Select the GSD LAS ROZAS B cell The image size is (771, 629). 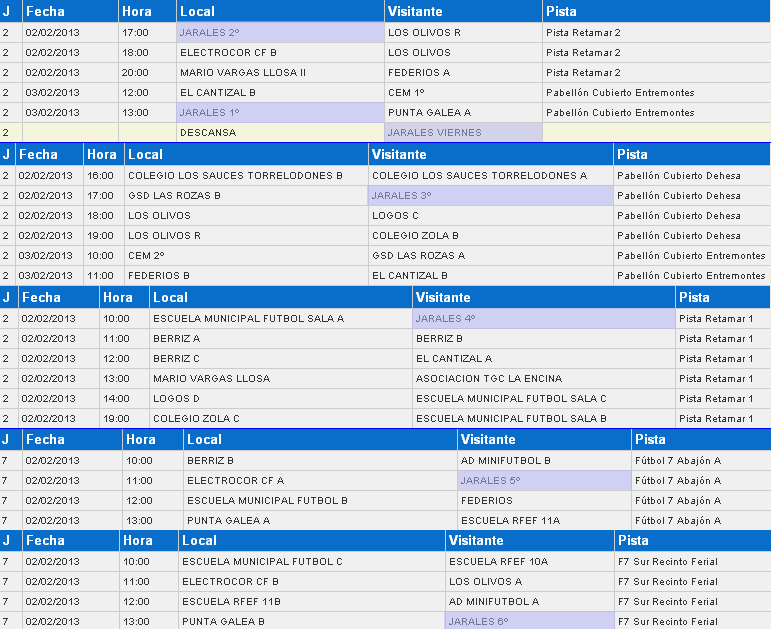click(x=246, y=196)
